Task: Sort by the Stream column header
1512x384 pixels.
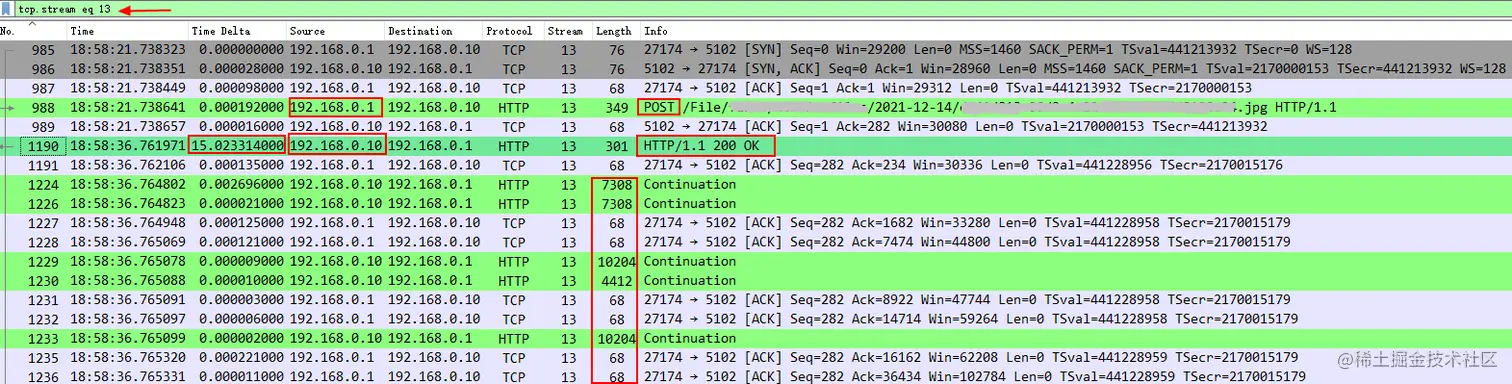Action: coord(565,32)
